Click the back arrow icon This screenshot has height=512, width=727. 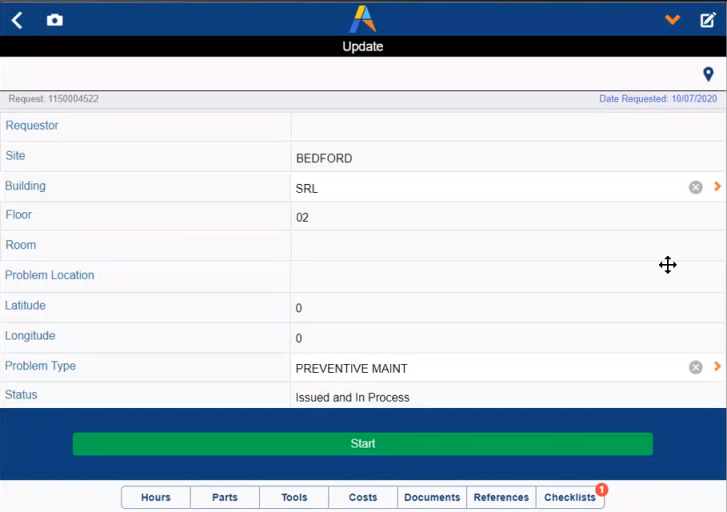(x=17, y=20)
